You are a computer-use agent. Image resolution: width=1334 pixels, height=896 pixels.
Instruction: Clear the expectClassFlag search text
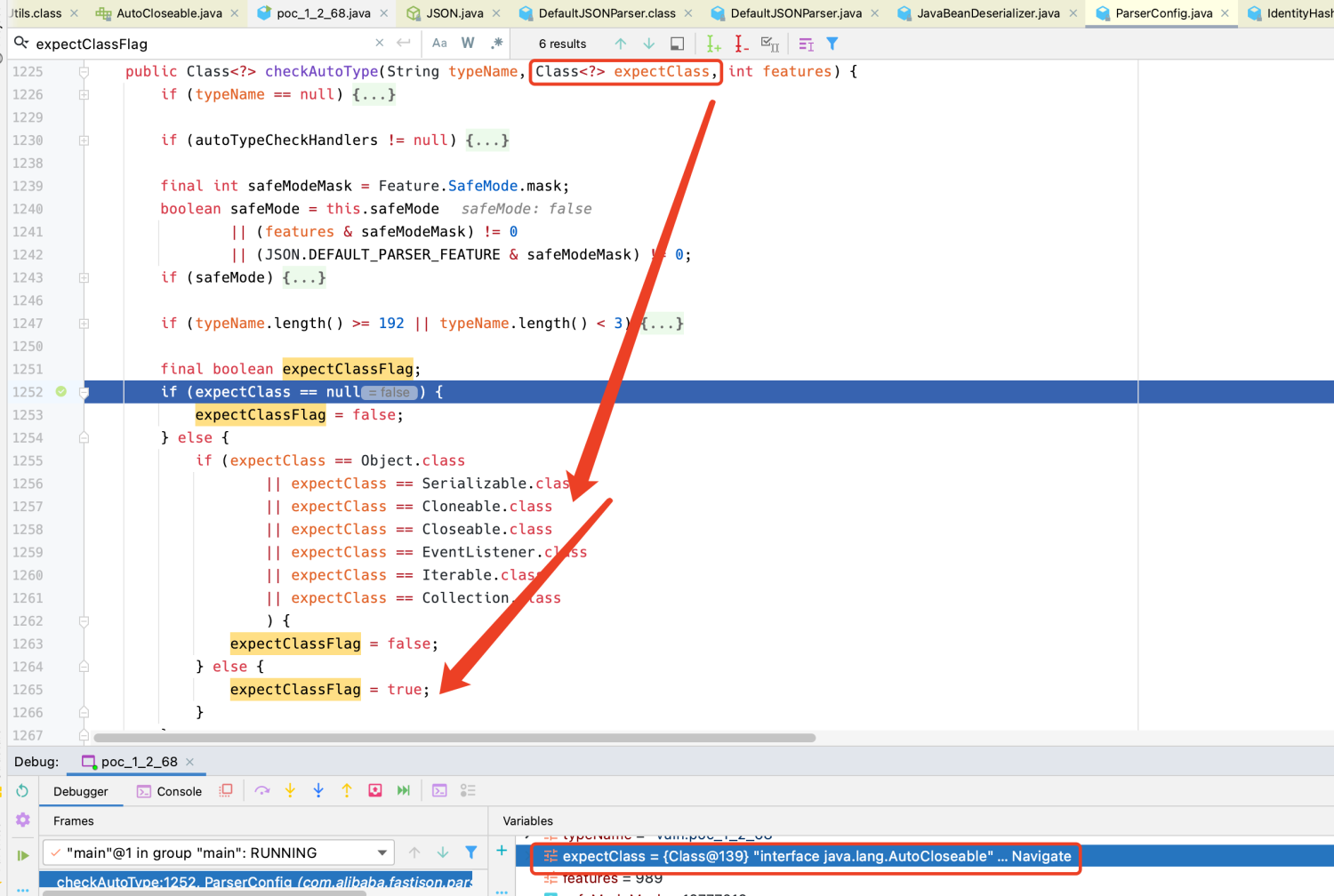click(380, 43)
